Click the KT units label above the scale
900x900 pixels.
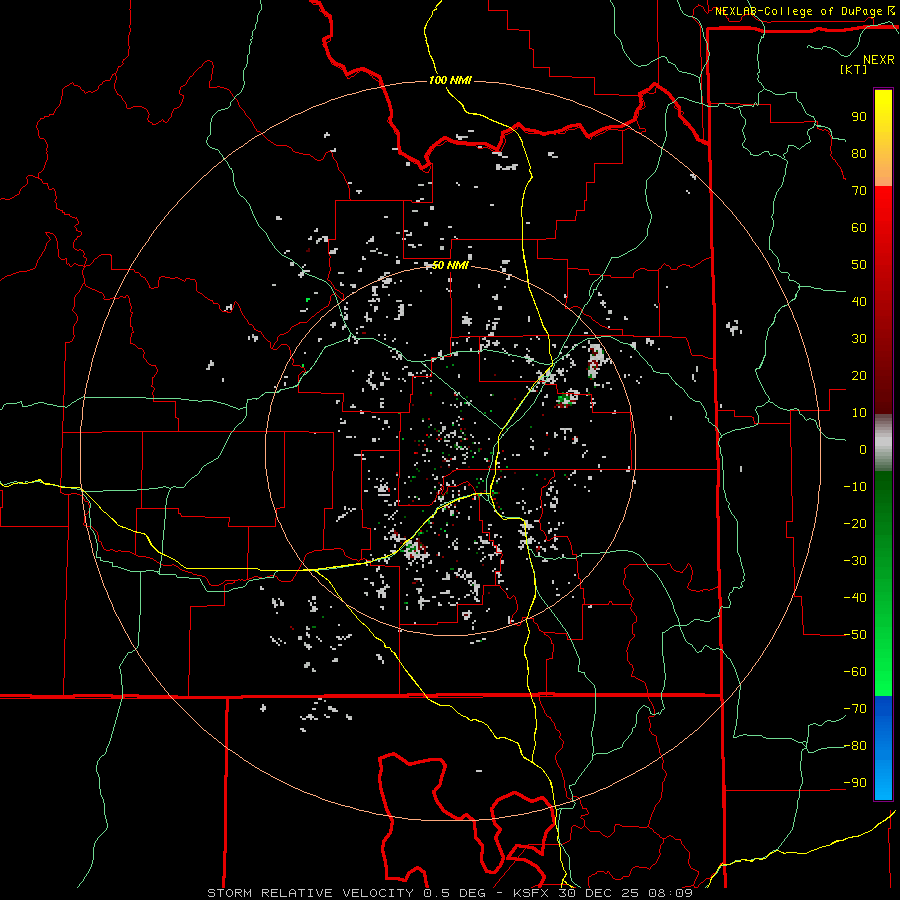[x=854, y=69]
